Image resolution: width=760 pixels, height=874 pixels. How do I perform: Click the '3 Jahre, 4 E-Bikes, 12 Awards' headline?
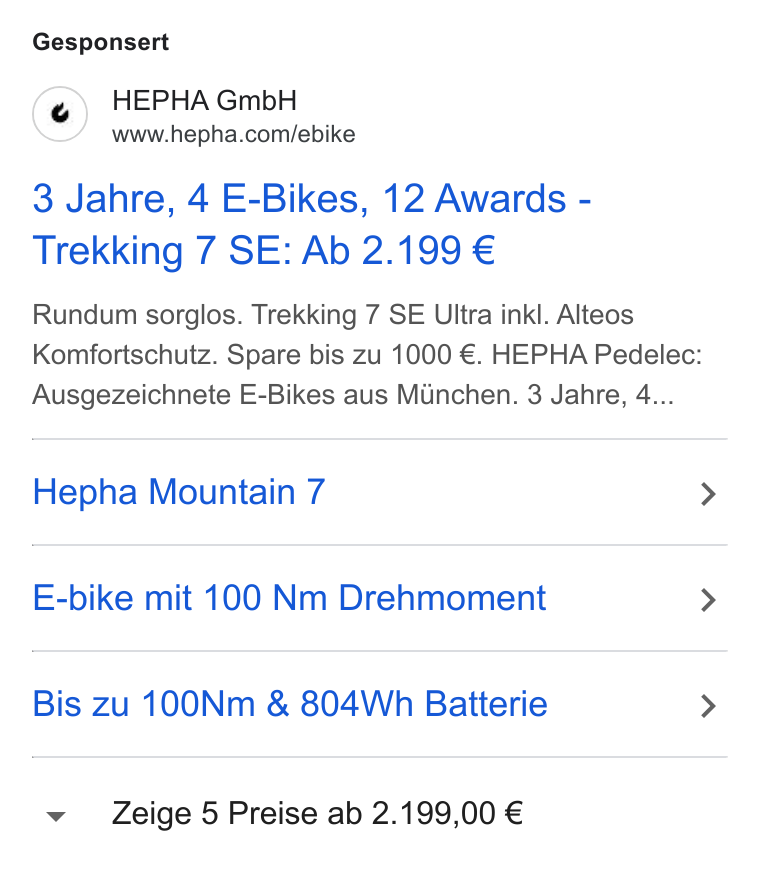(299, 199)
